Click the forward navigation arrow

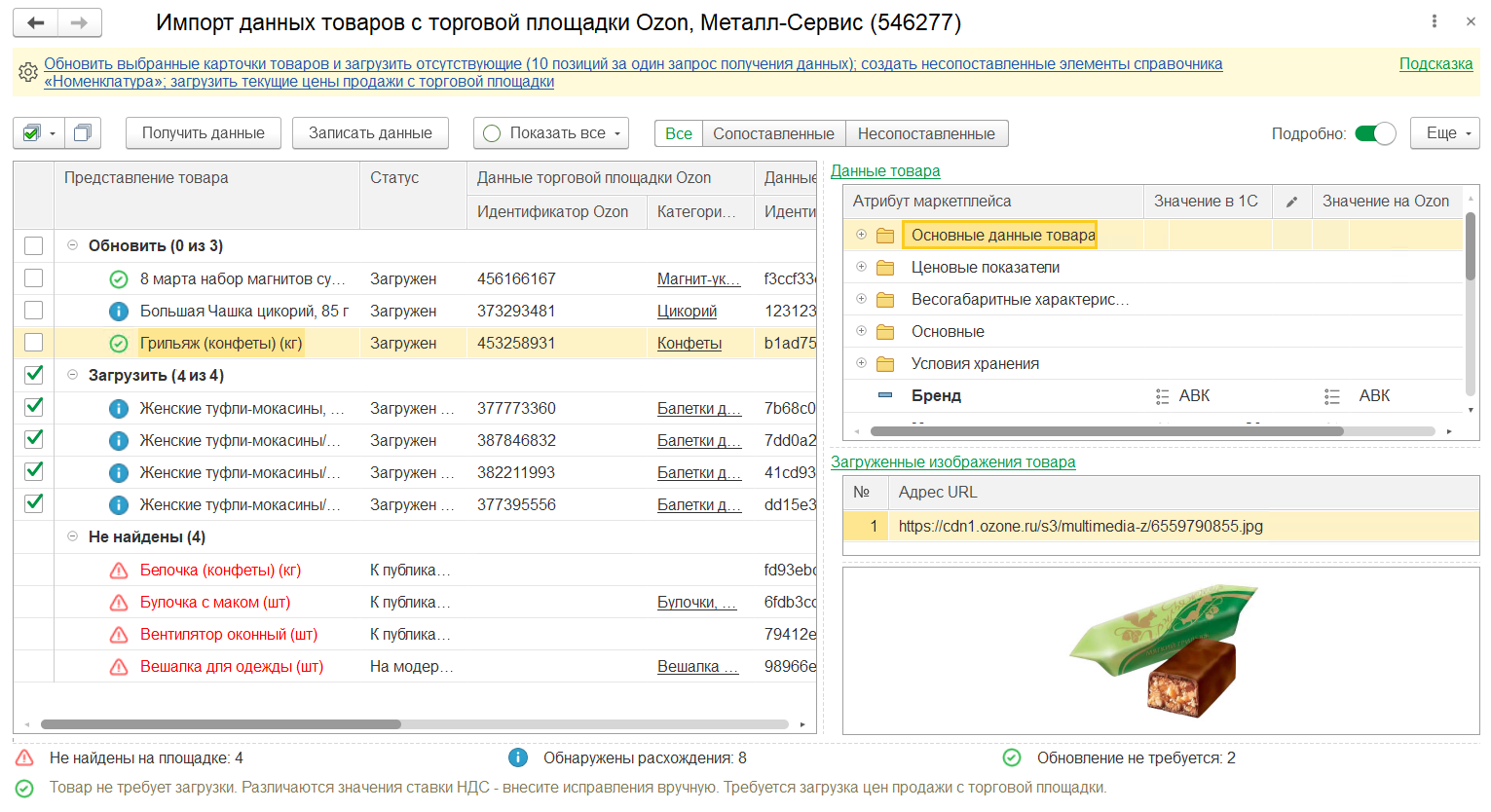pos(80,22)
